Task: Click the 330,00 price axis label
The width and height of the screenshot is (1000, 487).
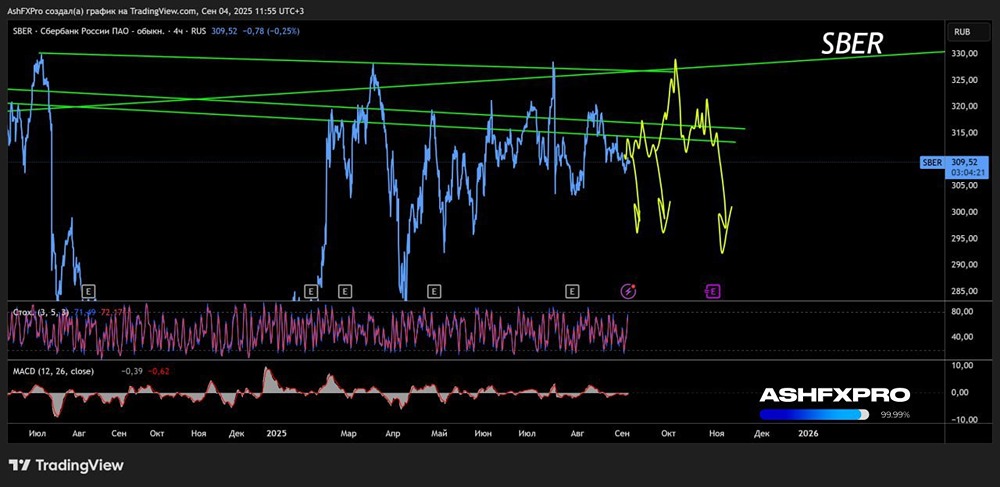Action: (x=963, y=54)
